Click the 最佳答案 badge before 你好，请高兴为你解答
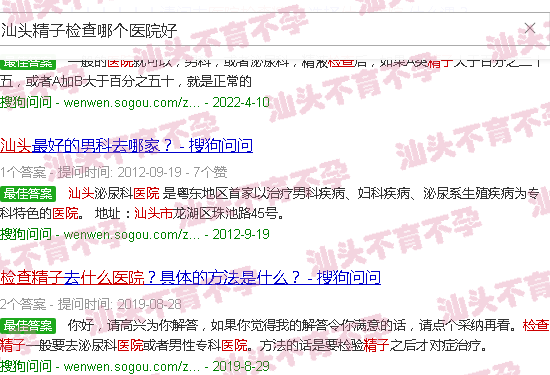Image resolution: width=550 pixels, height=375 pixels. click(x=28, y=326)
